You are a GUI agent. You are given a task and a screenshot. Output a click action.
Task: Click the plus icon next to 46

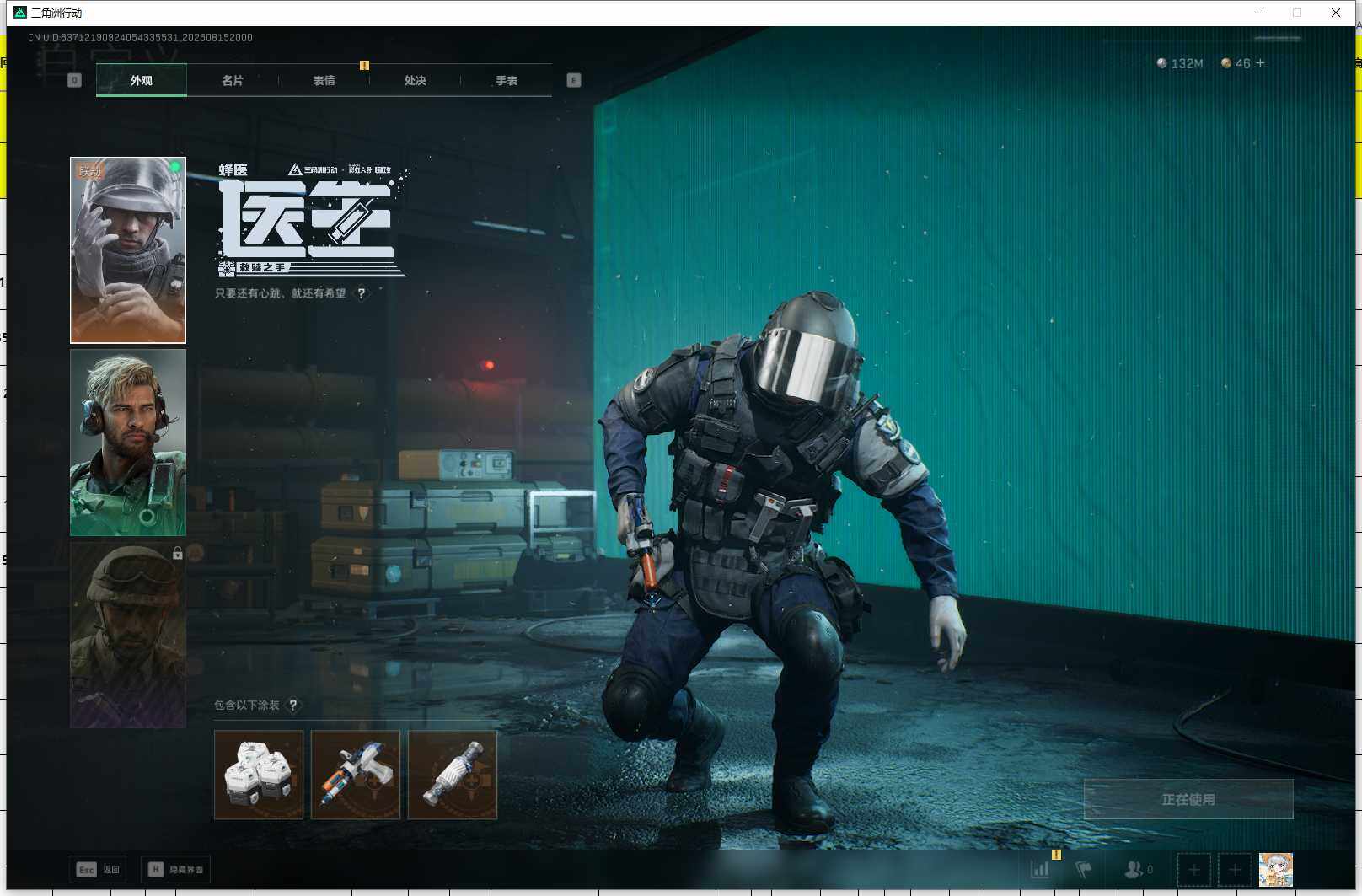[x=1260, y=63]
